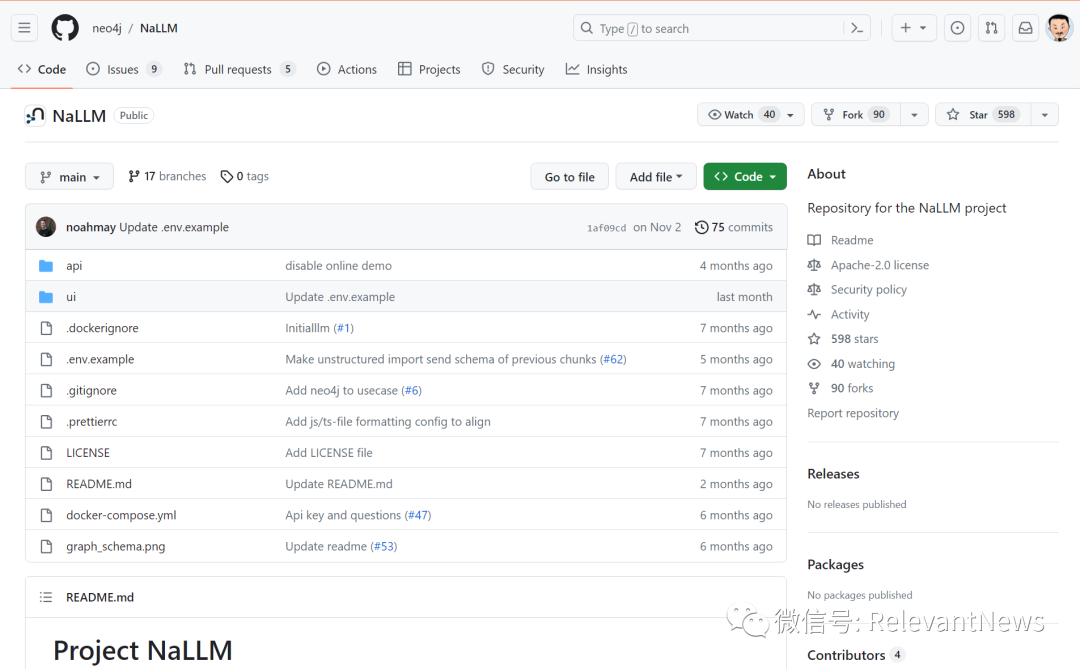Viewport: 1080px width, 669px height.
Task: Open the .dockerignore file
Action: tap(102, 328)
